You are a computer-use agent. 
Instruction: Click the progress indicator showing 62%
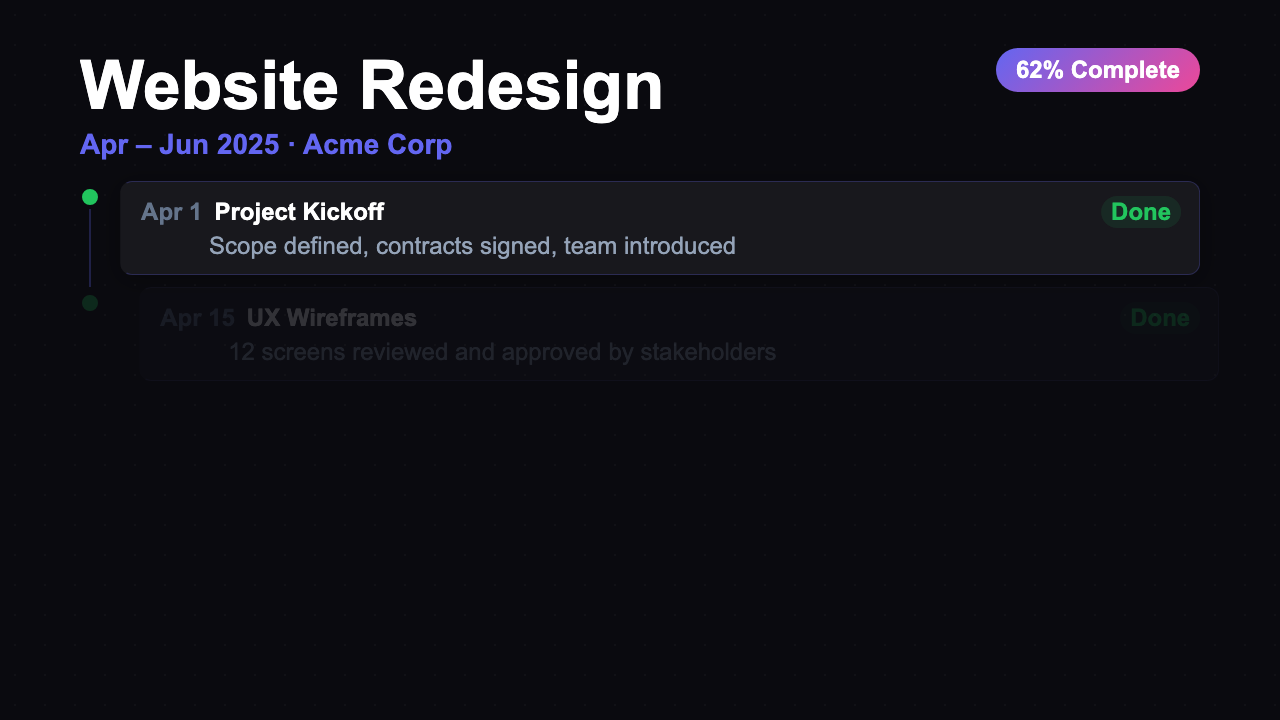1097,70
